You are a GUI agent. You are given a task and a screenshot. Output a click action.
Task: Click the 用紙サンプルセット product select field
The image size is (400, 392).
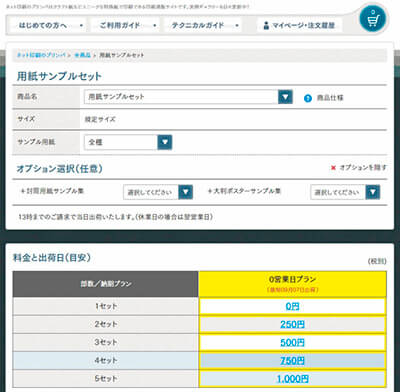click(x=188, y=97)
